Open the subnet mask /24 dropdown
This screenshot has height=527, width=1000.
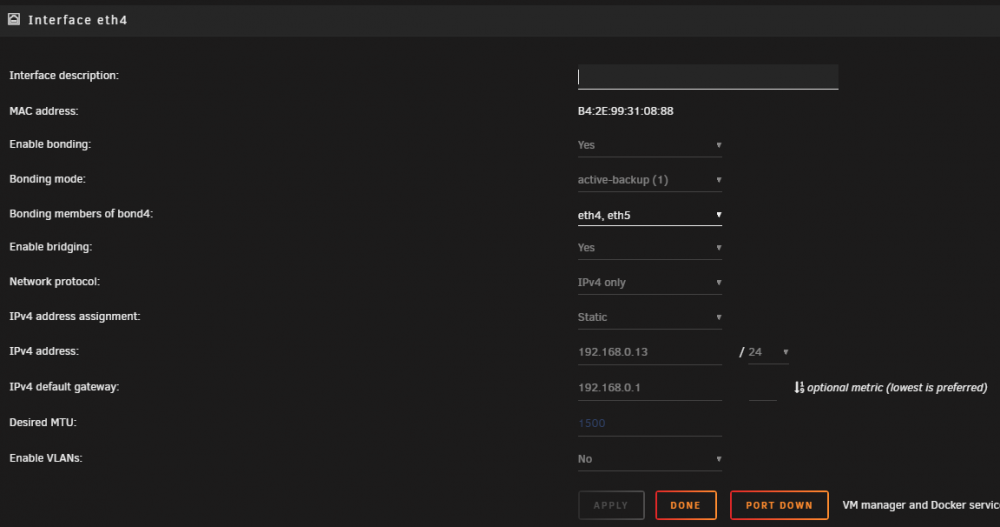pos(768,352)
